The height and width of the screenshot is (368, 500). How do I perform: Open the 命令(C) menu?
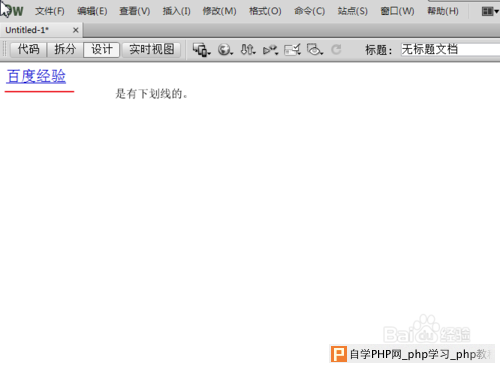click(309, 11)
